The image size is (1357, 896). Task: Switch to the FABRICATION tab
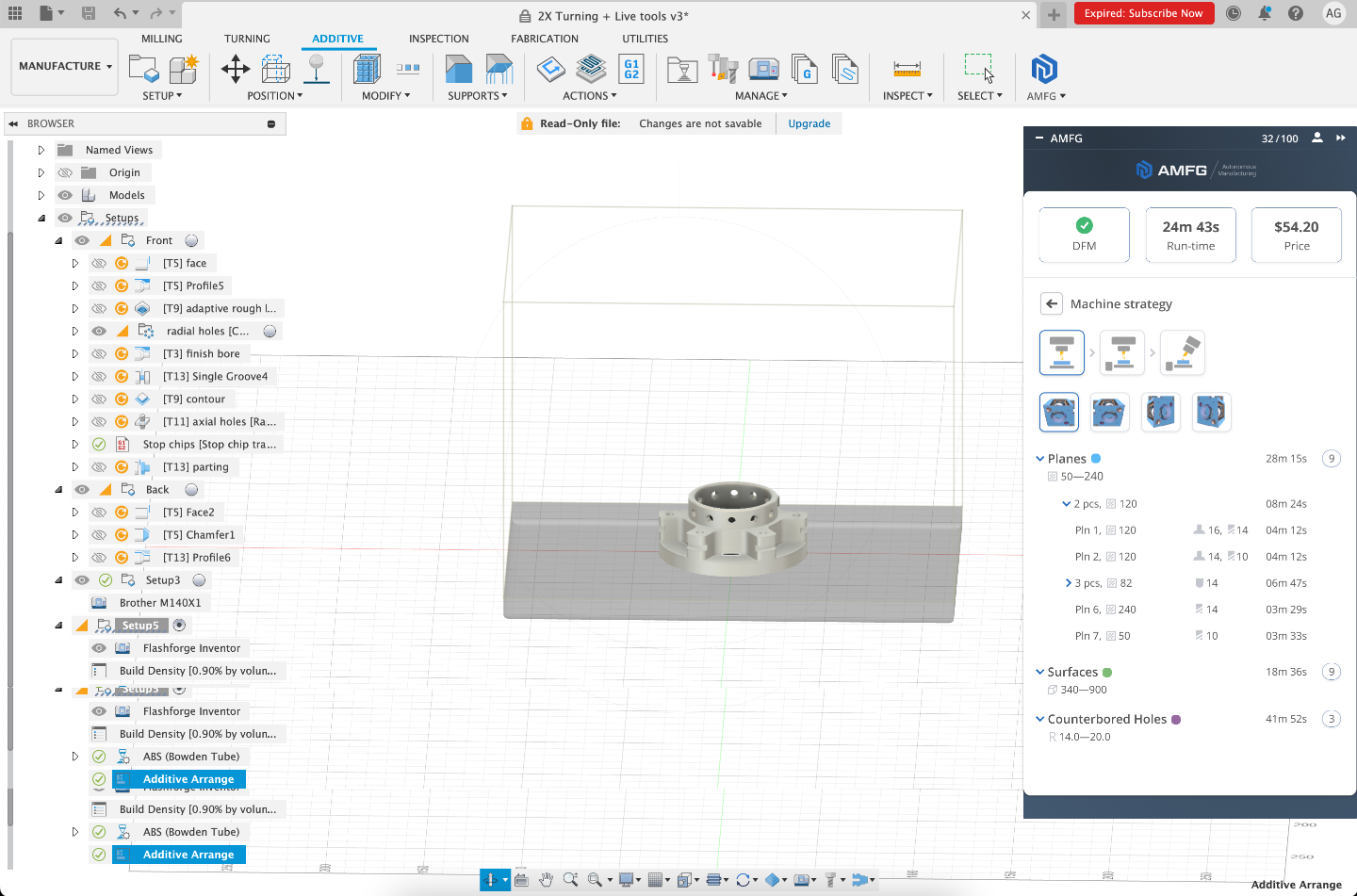coord(545,39)
